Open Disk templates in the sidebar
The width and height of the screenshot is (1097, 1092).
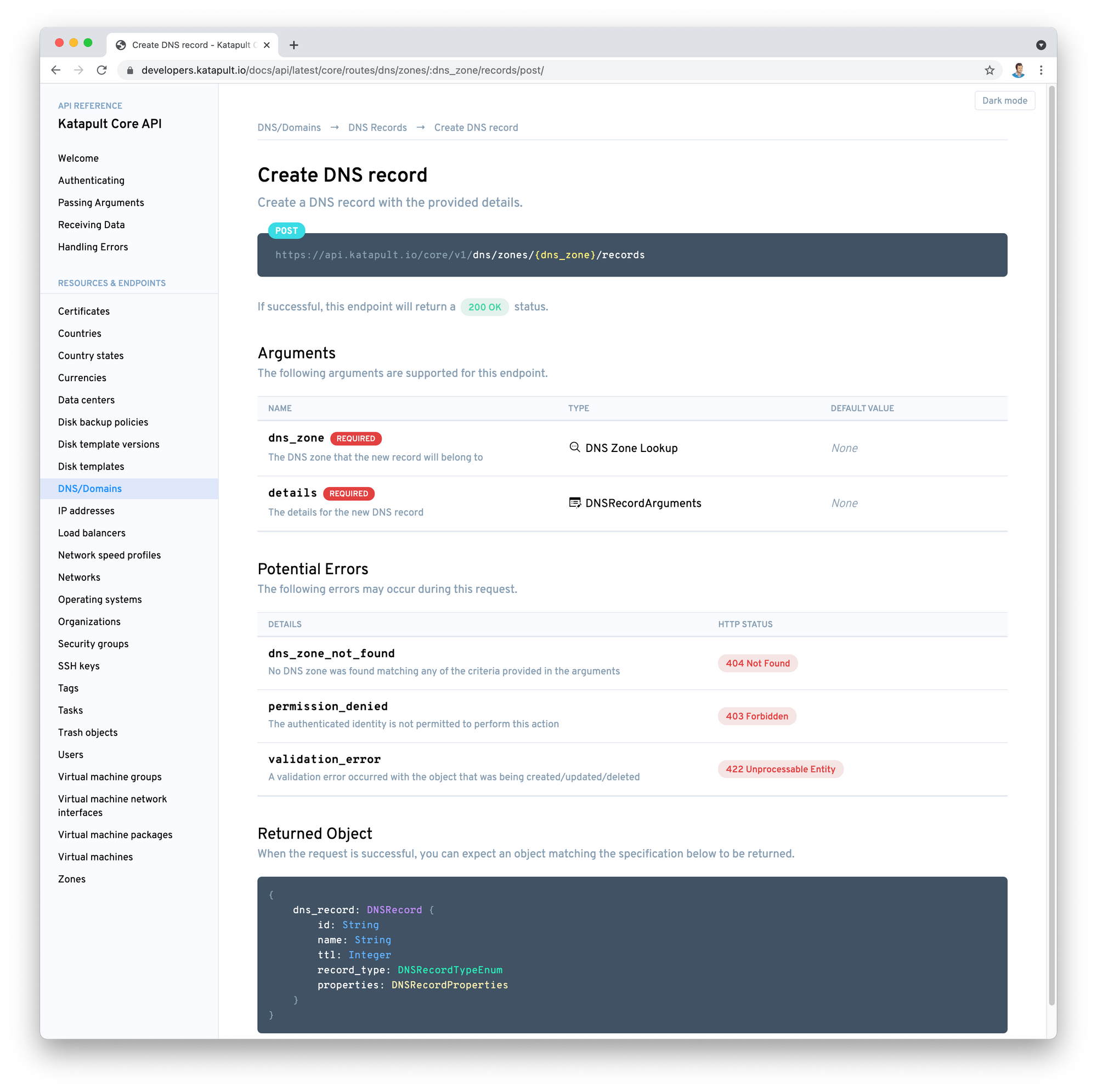point(91,466)
